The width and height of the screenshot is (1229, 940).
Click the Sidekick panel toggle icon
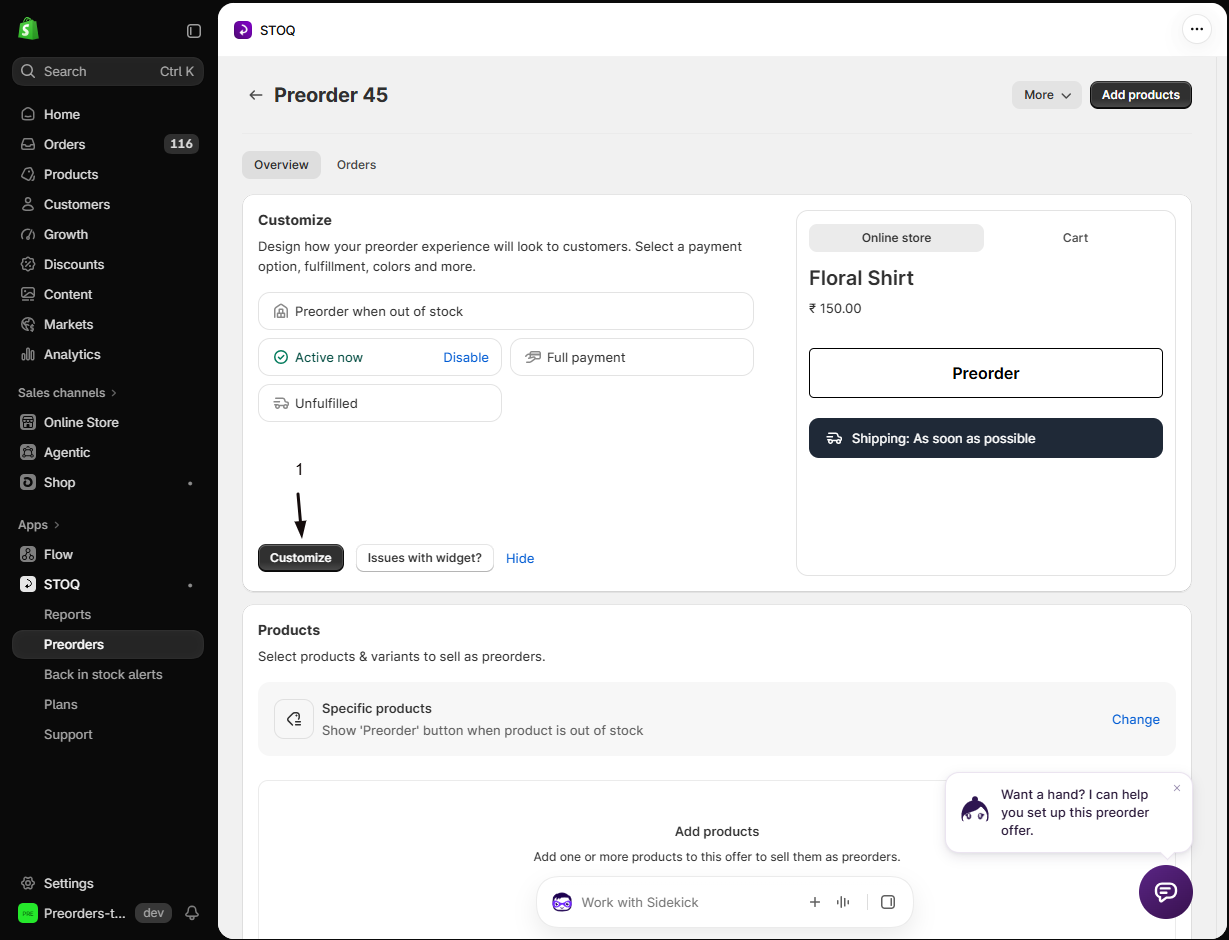(x=888, y=902)
